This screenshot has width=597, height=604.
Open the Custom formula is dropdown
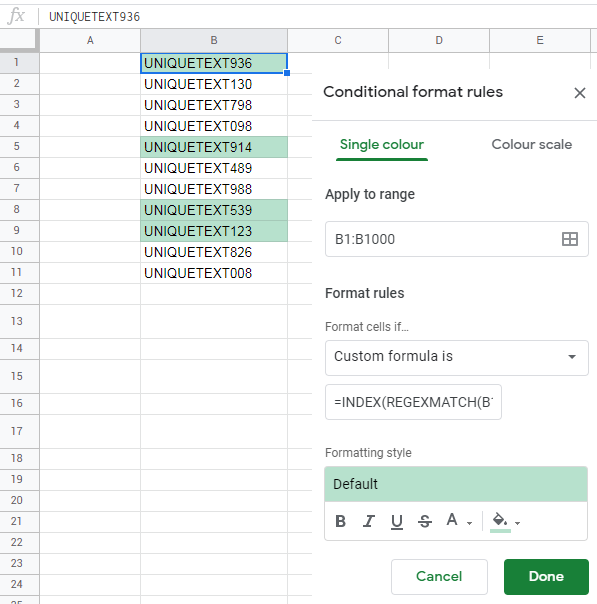click(x=457, y=358)
